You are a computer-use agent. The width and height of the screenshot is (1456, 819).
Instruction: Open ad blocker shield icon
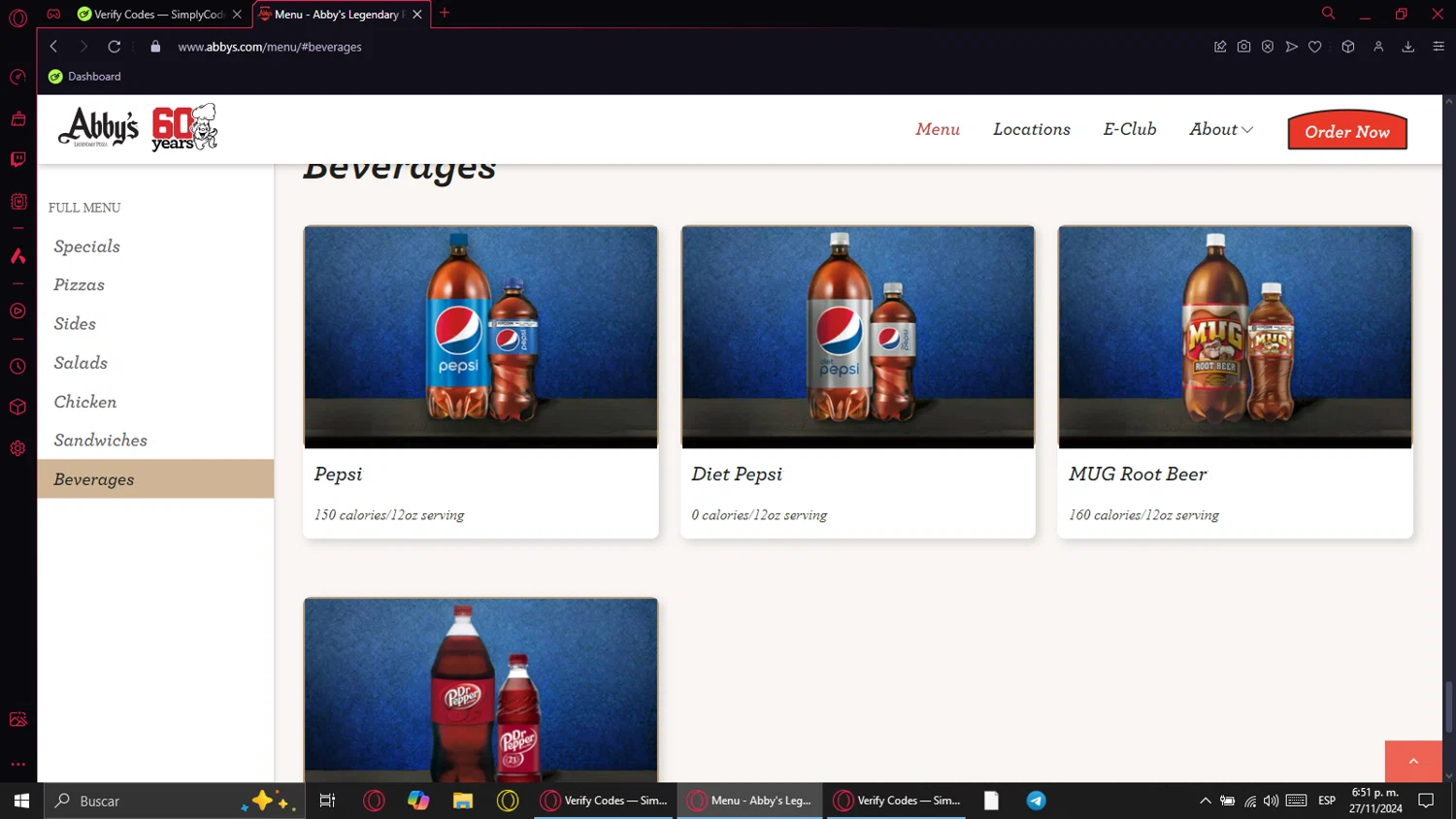coord(1268,47)
